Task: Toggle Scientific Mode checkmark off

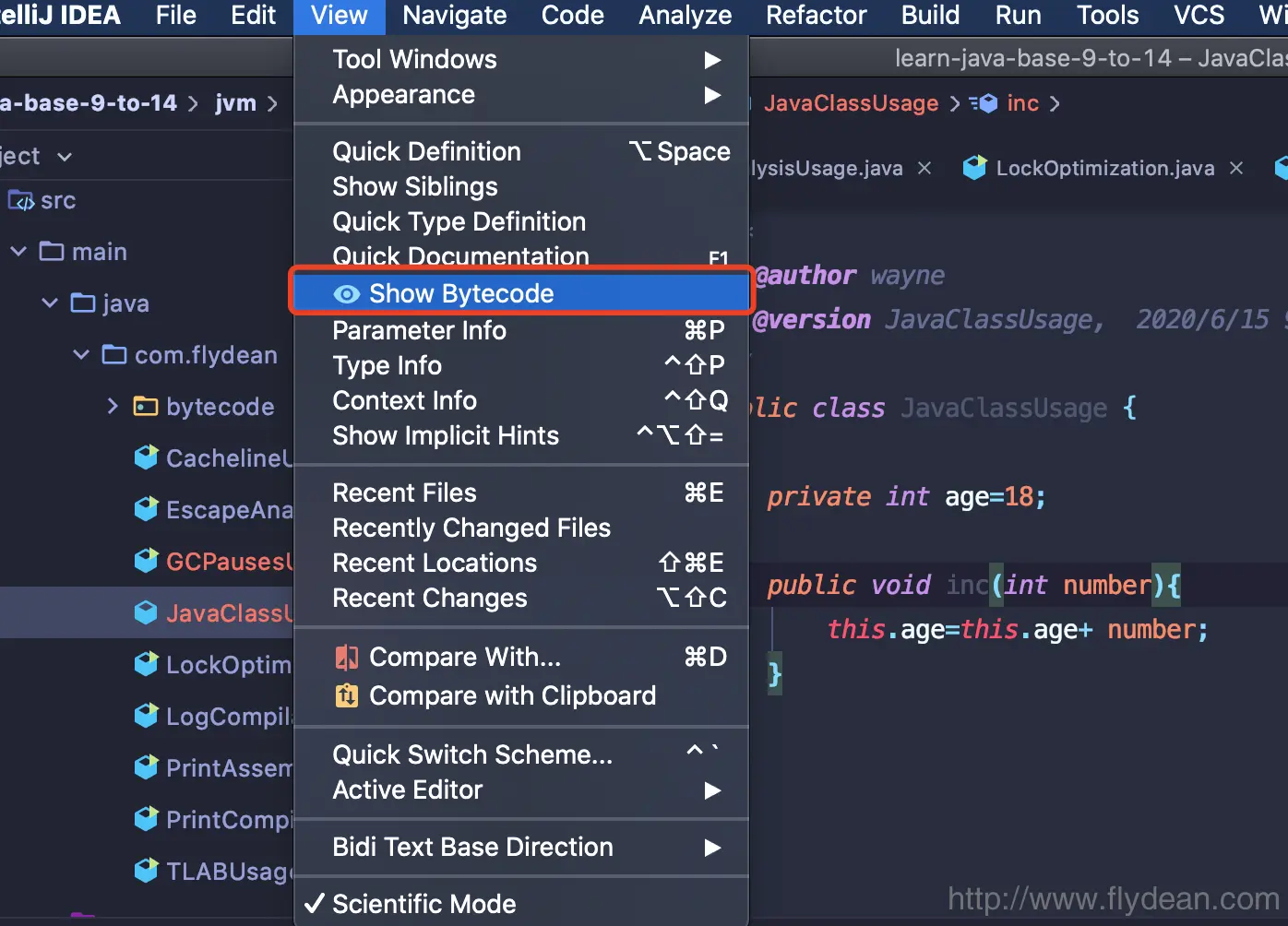Action: coord(315,904)
